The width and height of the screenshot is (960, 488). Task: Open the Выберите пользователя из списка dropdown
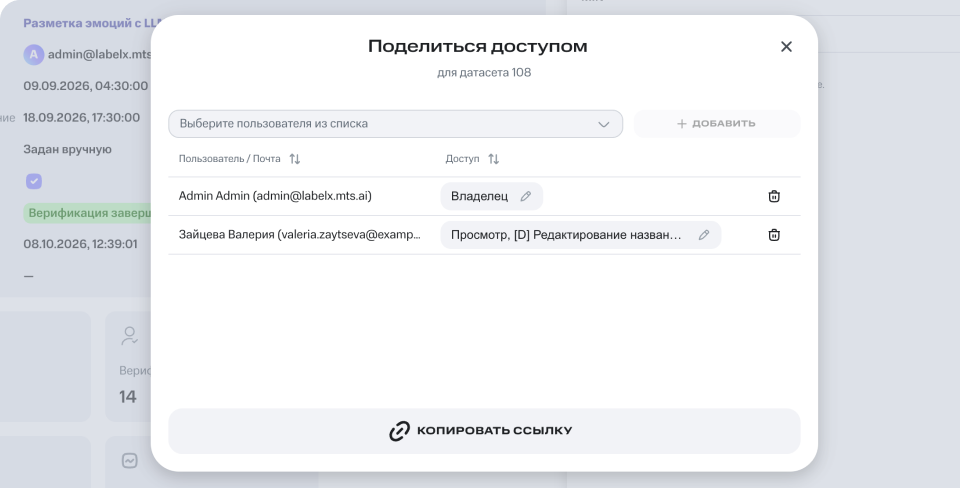click(x=396, y=124)
